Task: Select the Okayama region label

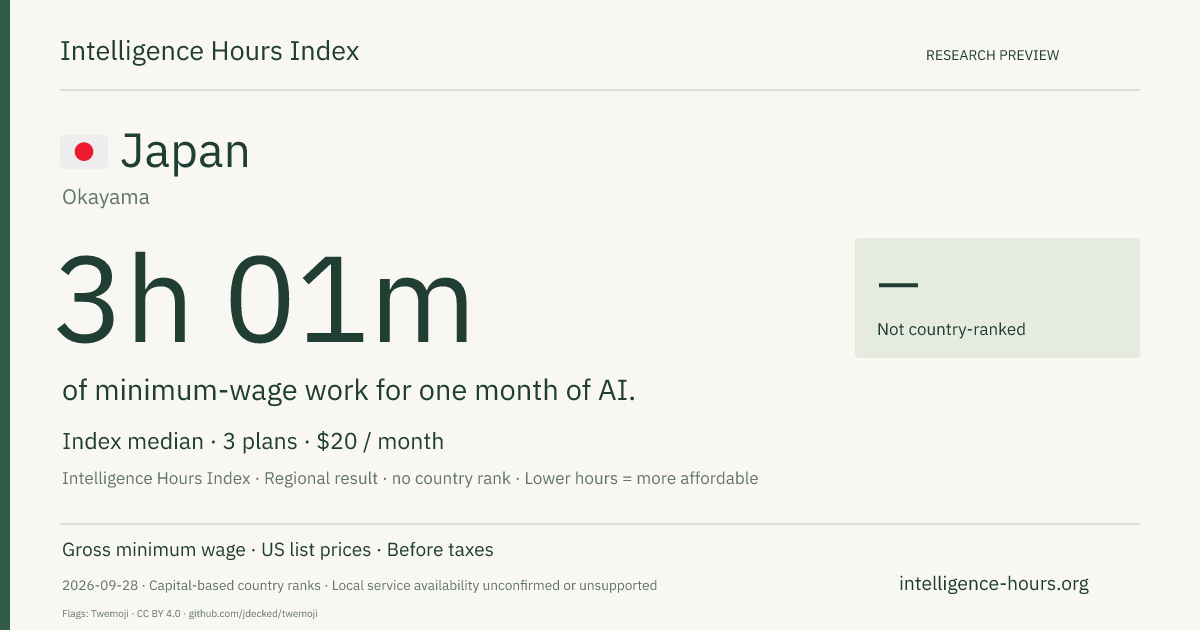Action: tap(106, 197)
